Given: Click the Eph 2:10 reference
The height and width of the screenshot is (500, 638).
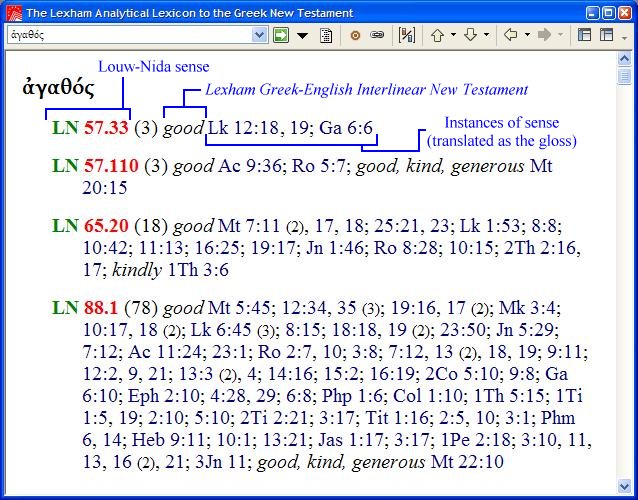Looking at the screenshot, I should pyautogui.click(x=163, y=396).
